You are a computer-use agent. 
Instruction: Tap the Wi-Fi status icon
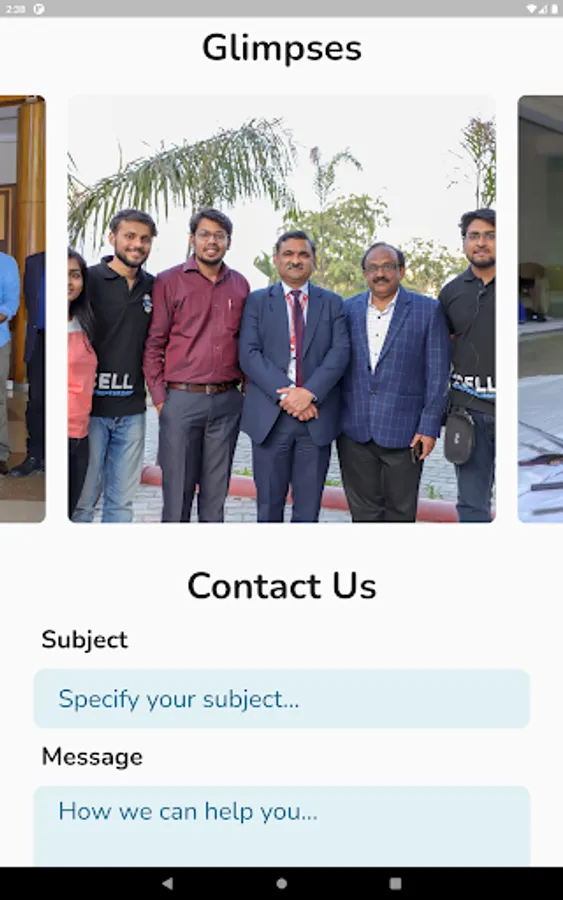click(x=531, y=9)
